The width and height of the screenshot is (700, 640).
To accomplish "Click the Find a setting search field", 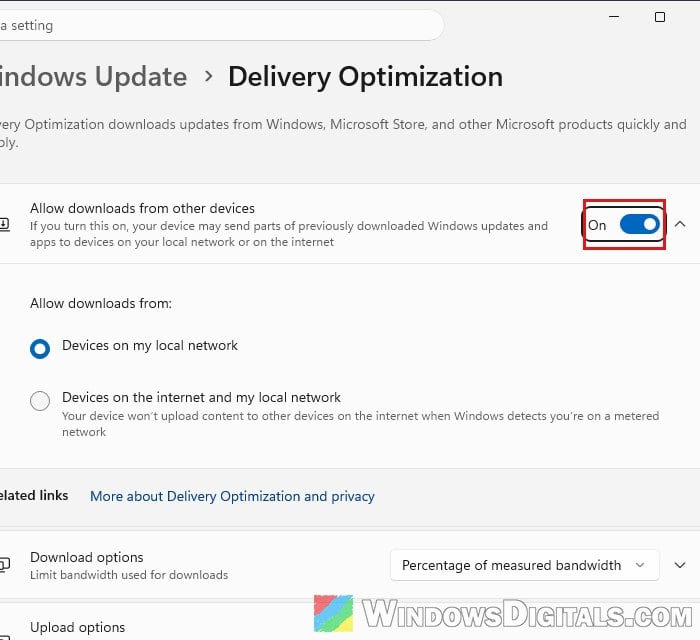I will [221, 25].
